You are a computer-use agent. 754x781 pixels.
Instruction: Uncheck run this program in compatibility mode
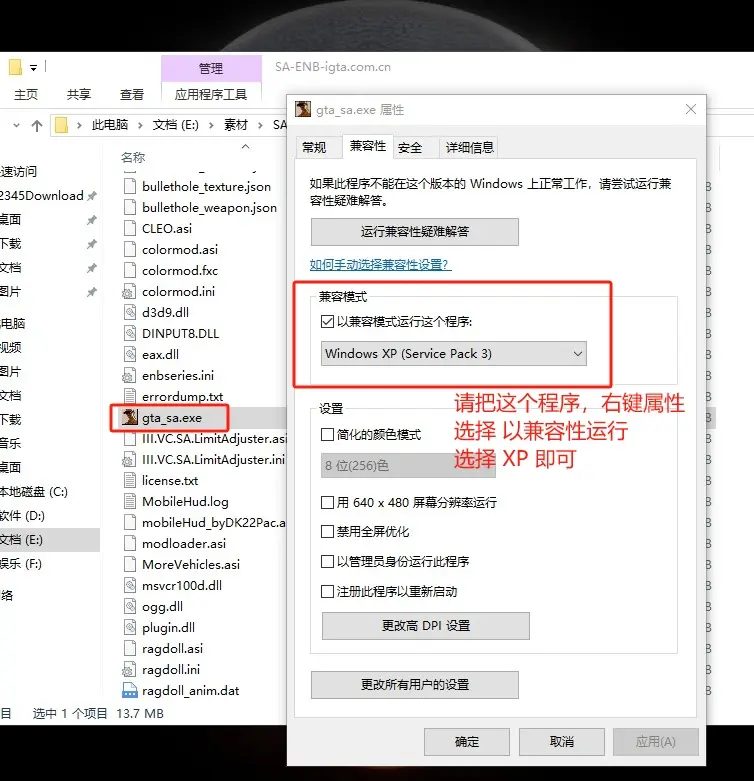pos(327,321)
